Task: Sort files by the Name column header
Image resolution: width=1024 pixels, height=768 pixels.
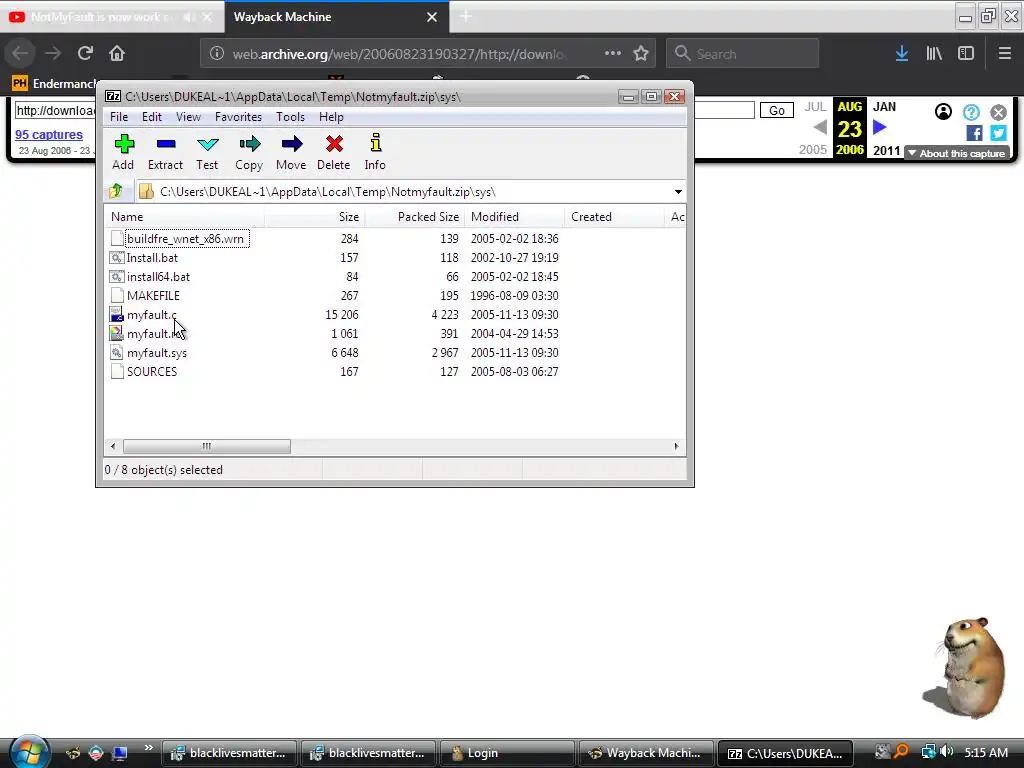Action: click(x=184, y=217)
